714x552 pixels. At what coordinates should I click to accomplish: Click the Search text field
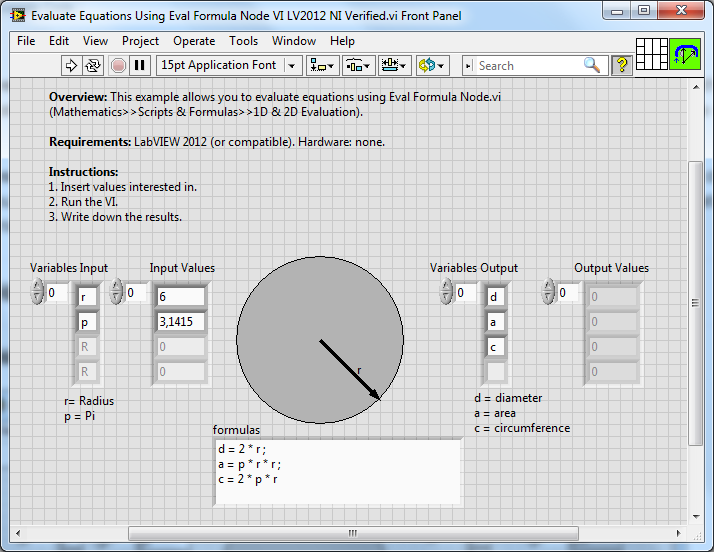point(528,66)
